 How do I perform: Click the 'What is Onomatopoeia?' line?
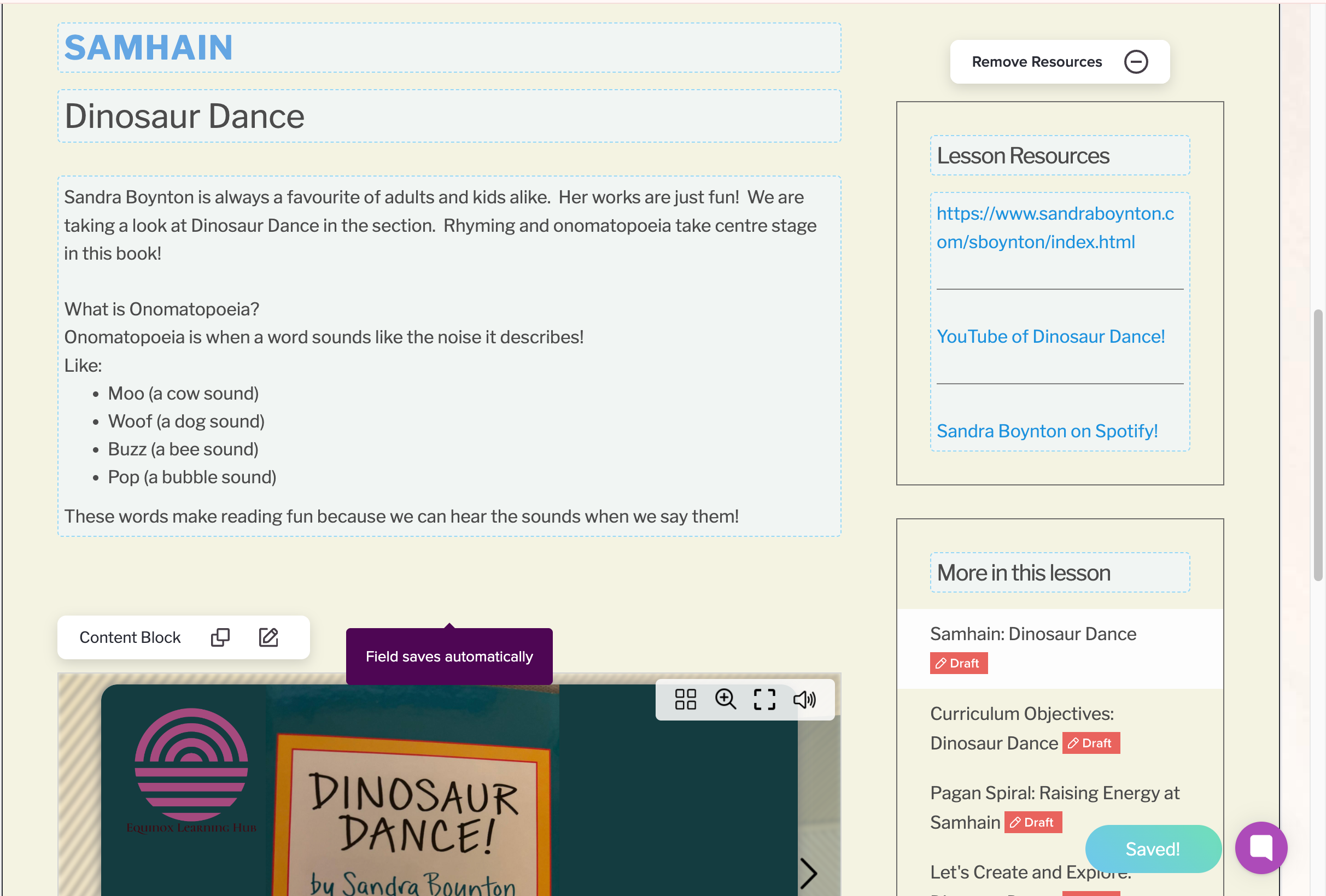pos(161,309)
